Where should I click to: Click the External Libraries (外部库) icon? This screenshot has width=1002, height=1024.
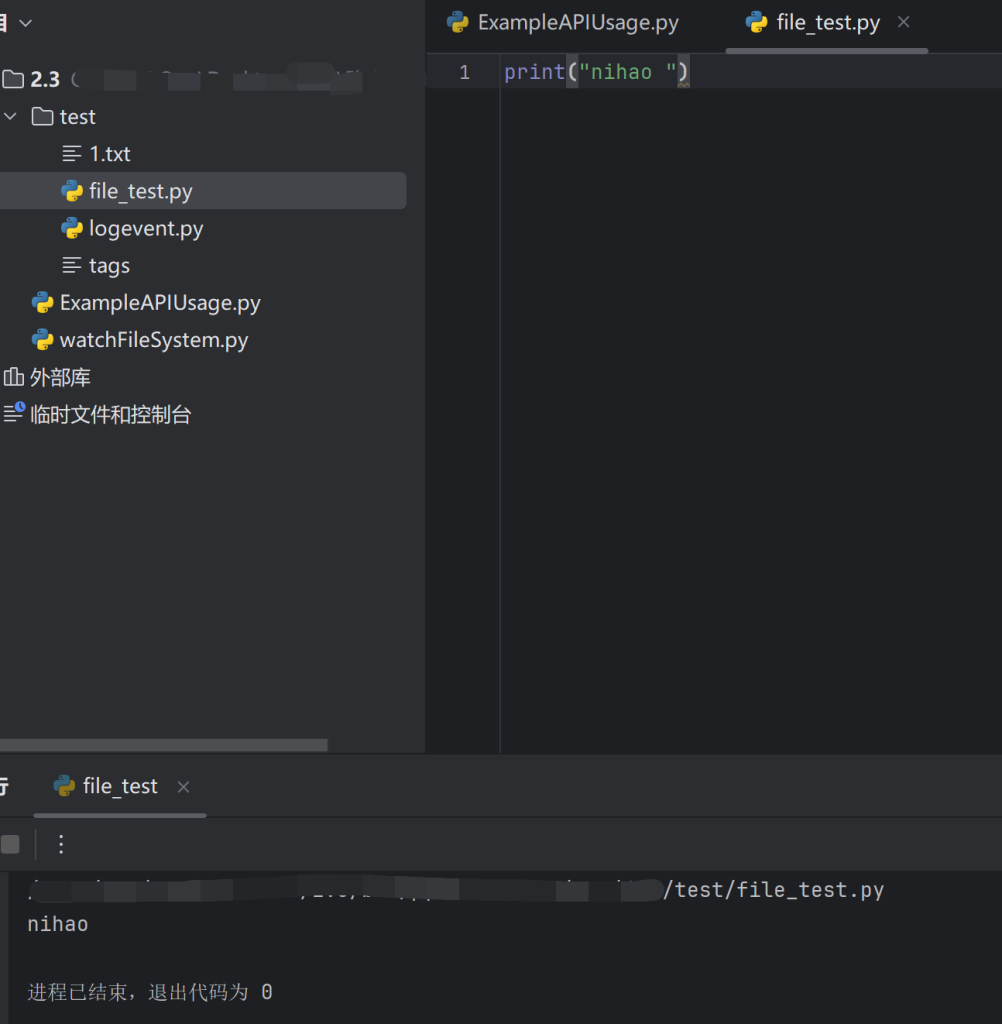pos(14,377)
